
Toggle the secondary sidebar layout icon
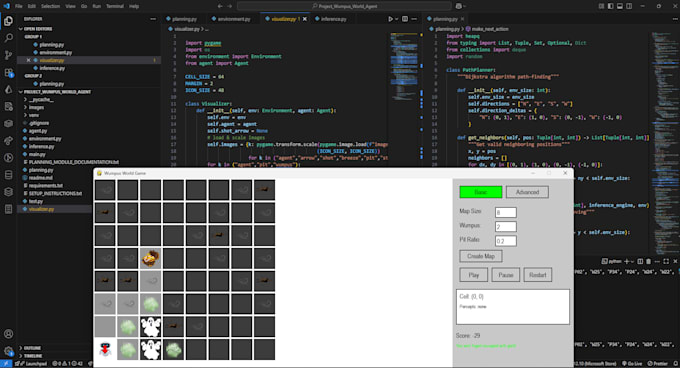[629, 6]
